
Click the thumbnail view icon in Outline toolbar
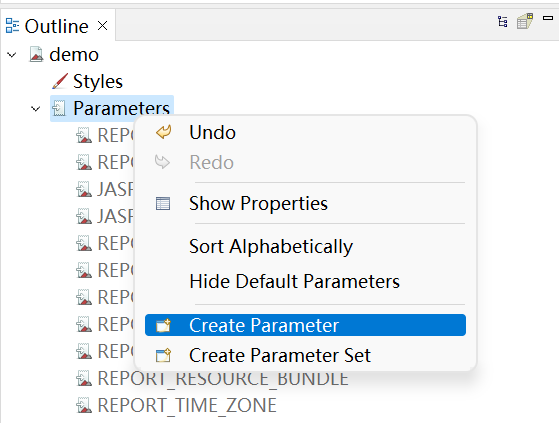click(x=525, y=21)
